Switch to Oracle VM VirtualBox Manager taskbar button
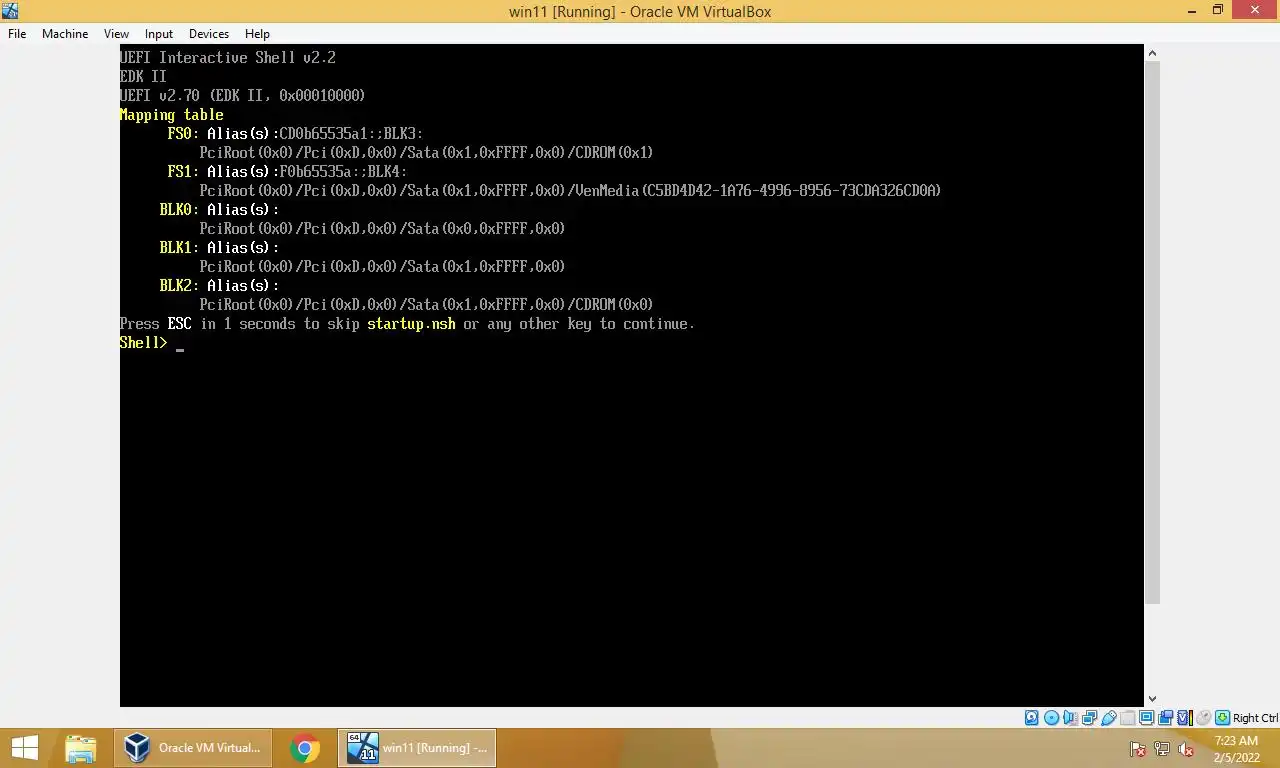 tap(192, 748)
